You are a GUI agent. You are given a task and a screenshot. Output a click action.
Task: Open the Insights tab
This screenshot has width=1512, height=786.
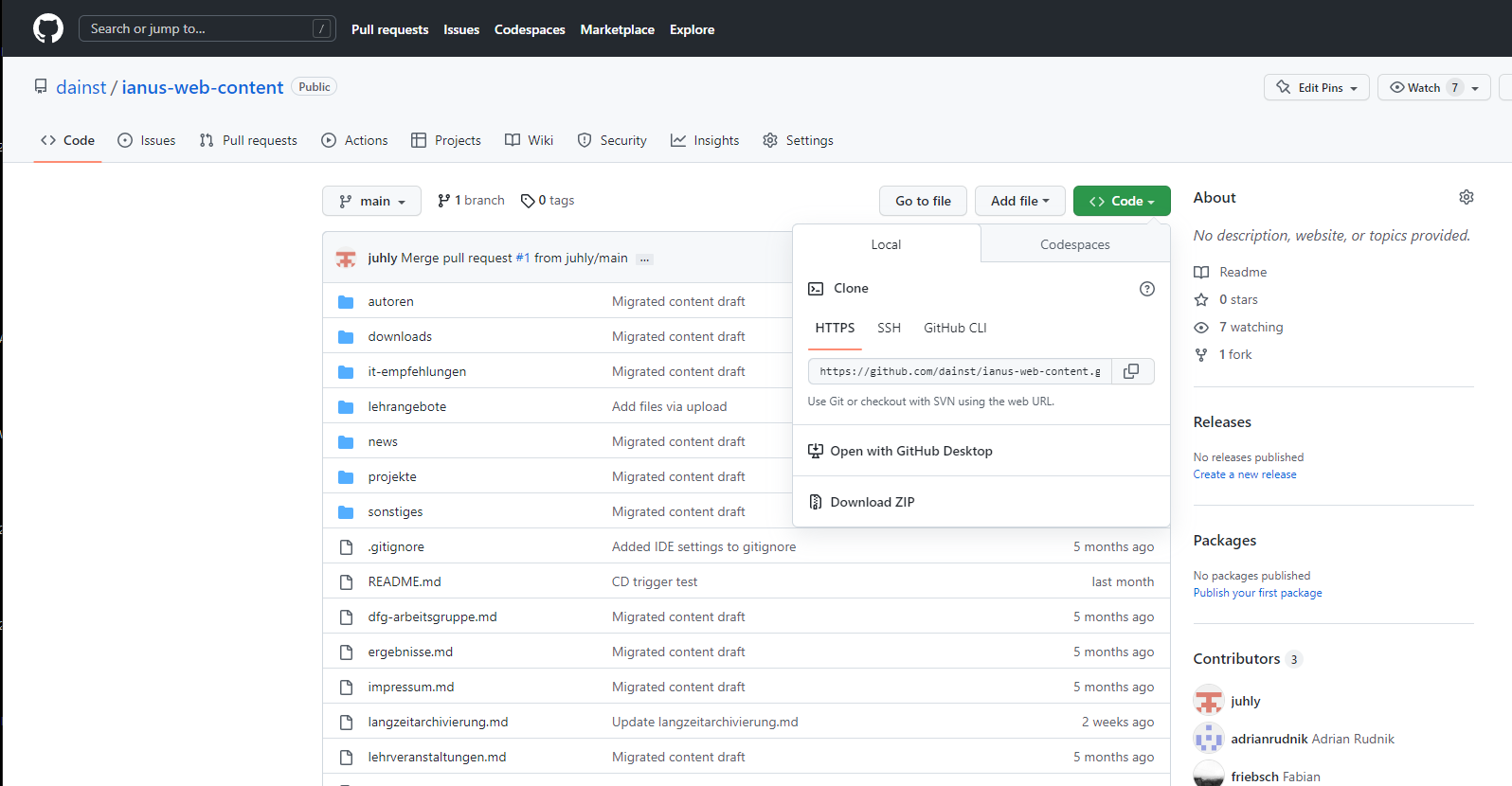pos(705,140)
